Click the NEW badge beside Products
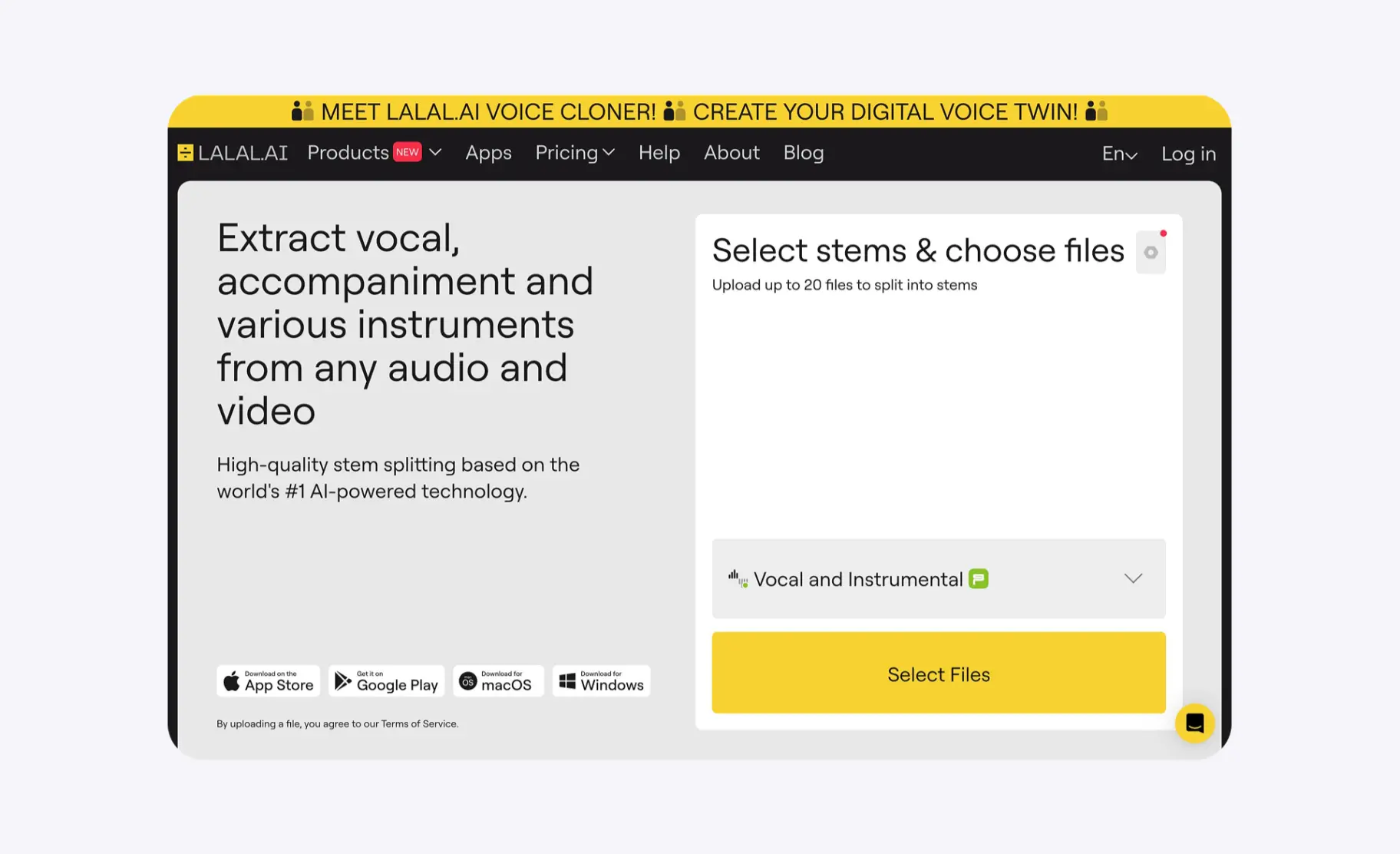 pos(407,151)
